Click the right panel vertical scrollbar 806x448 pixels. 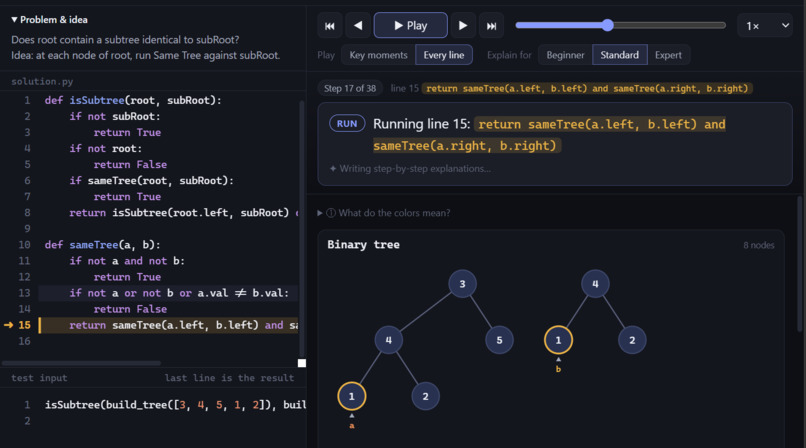tap(800, 263)
